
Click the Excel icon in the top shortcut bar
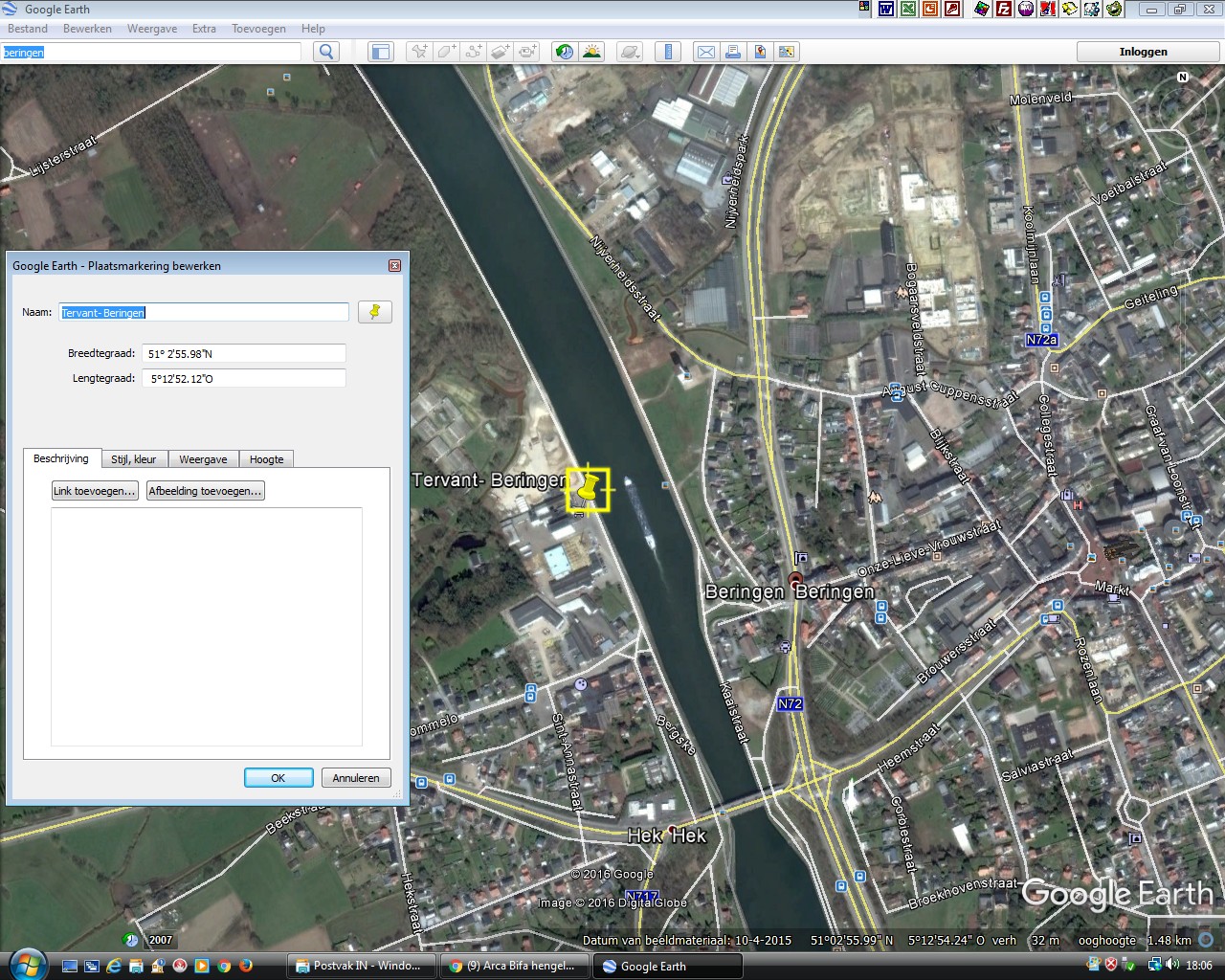[908, 9]
